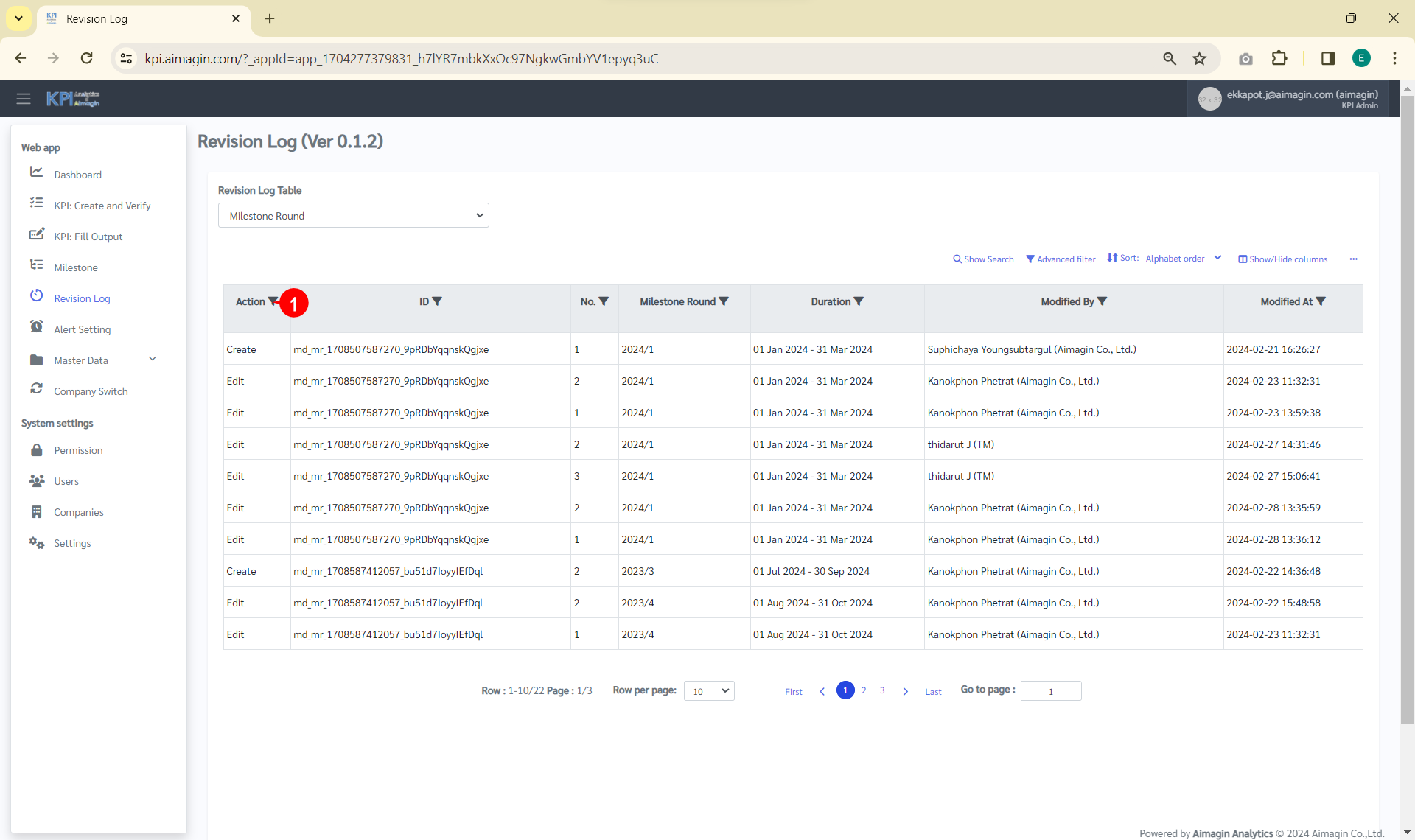Click the Go to page input field
This screenshot has width=1415, height=840.
click(1051, 691)
